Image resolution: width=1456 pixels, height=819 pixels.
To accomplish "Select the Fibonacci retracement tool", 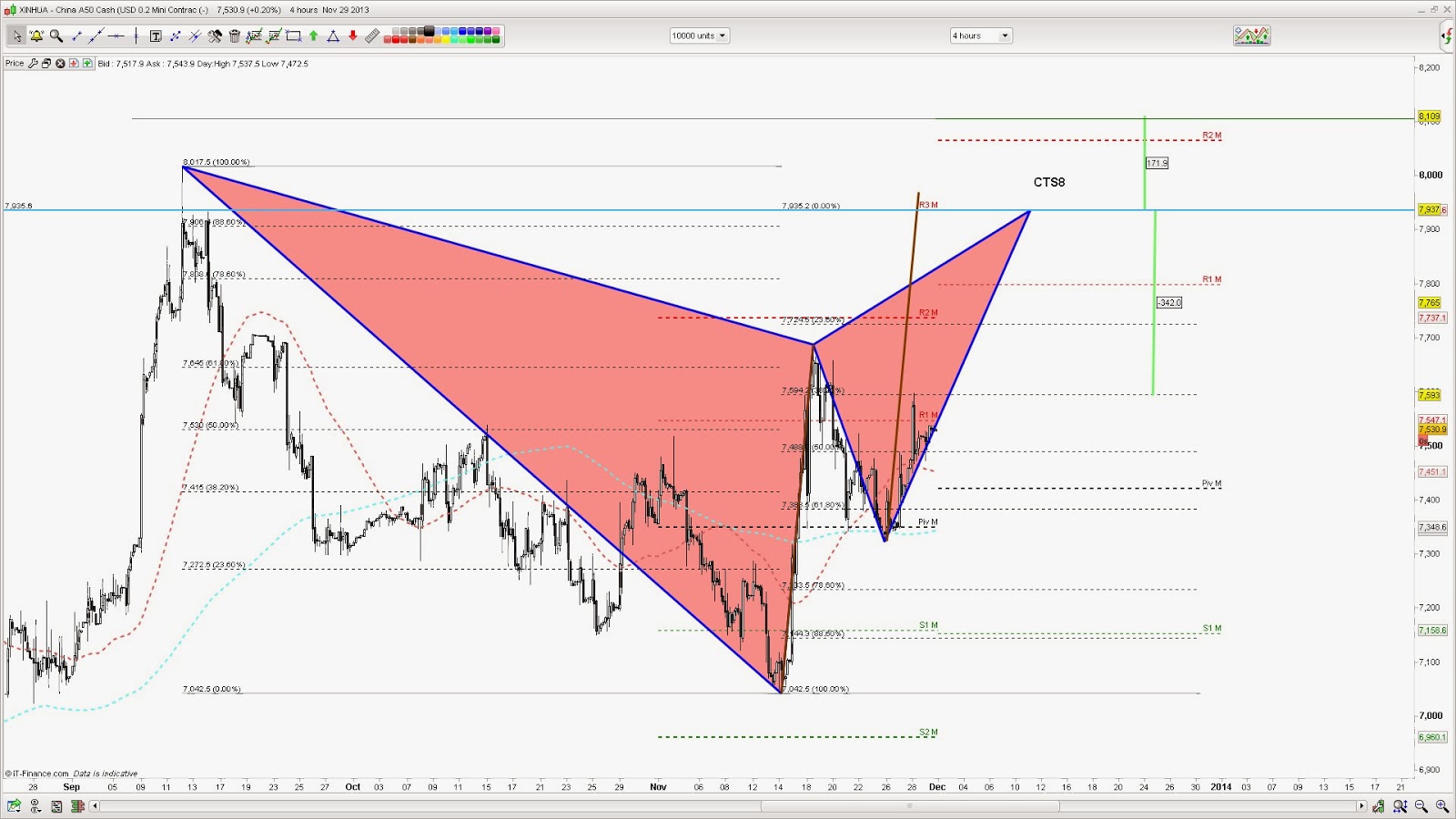I will [x=254, y=36].
